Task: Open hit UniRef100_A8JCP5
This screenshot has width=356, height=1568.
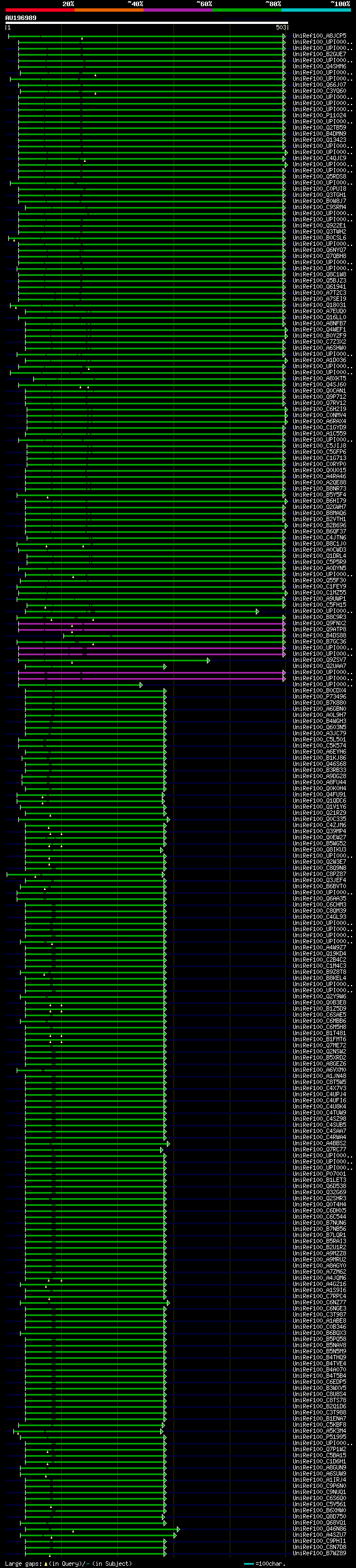Action: 319,36
